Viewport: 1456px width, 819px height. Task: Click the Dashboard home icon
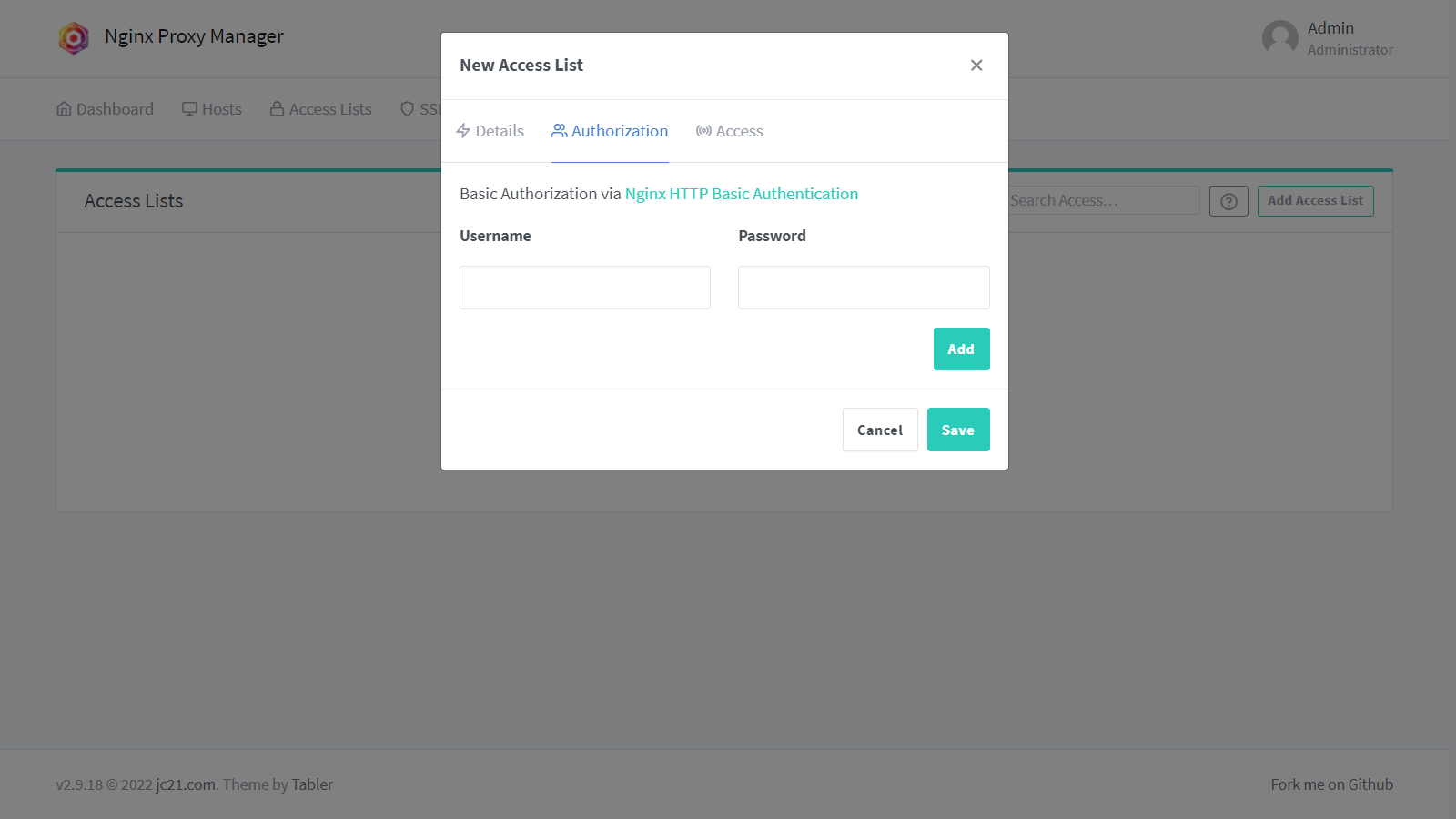(64, 109)
